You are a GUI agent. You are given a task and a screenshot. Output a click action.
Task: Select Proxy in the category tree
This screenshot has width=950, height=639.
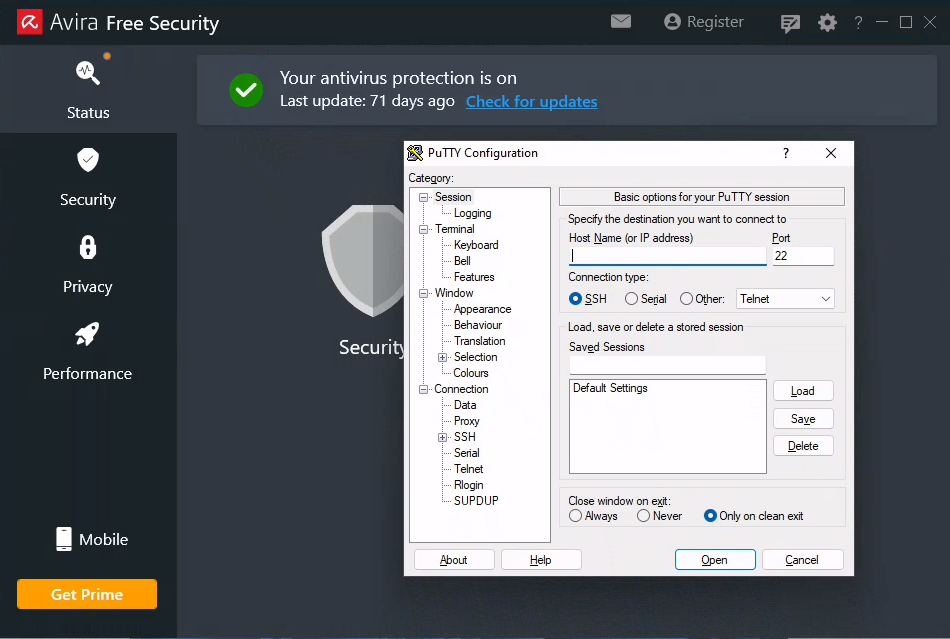pyautogui.click(x=467, y=421)
